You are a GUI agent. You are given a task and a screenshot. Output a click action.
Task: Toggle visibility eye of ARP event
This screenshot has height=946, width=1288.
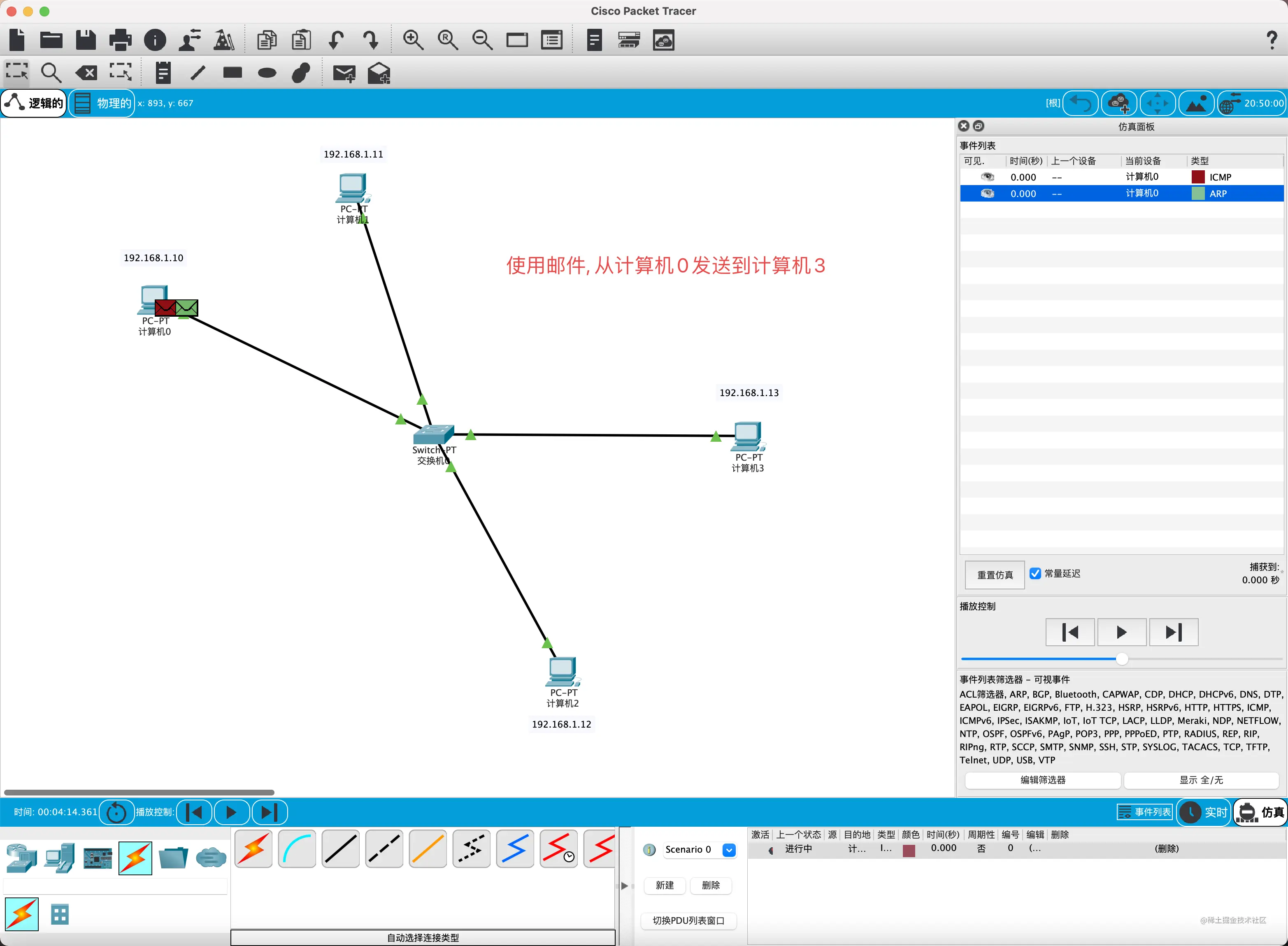coord(987,194)
